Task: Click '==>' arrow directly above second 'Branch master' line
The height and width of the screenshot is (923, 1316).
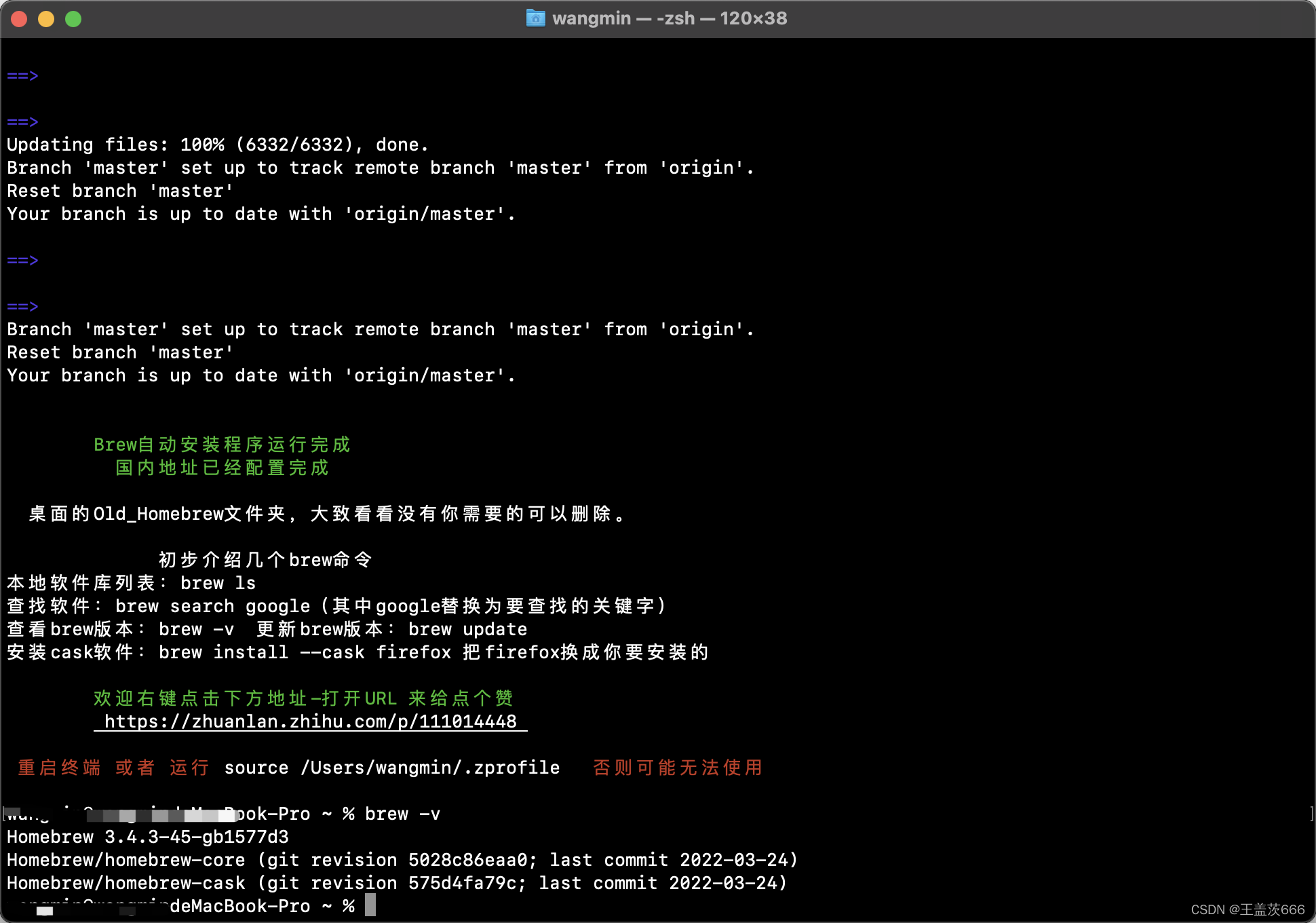Action: pyautogui.click(x=22, y=306)
